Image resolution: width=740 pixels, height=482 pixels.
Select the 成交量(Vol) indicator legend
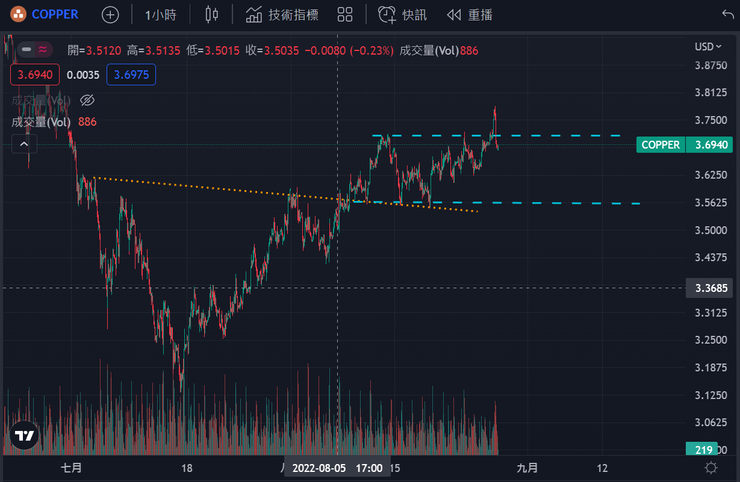(41, 122)
